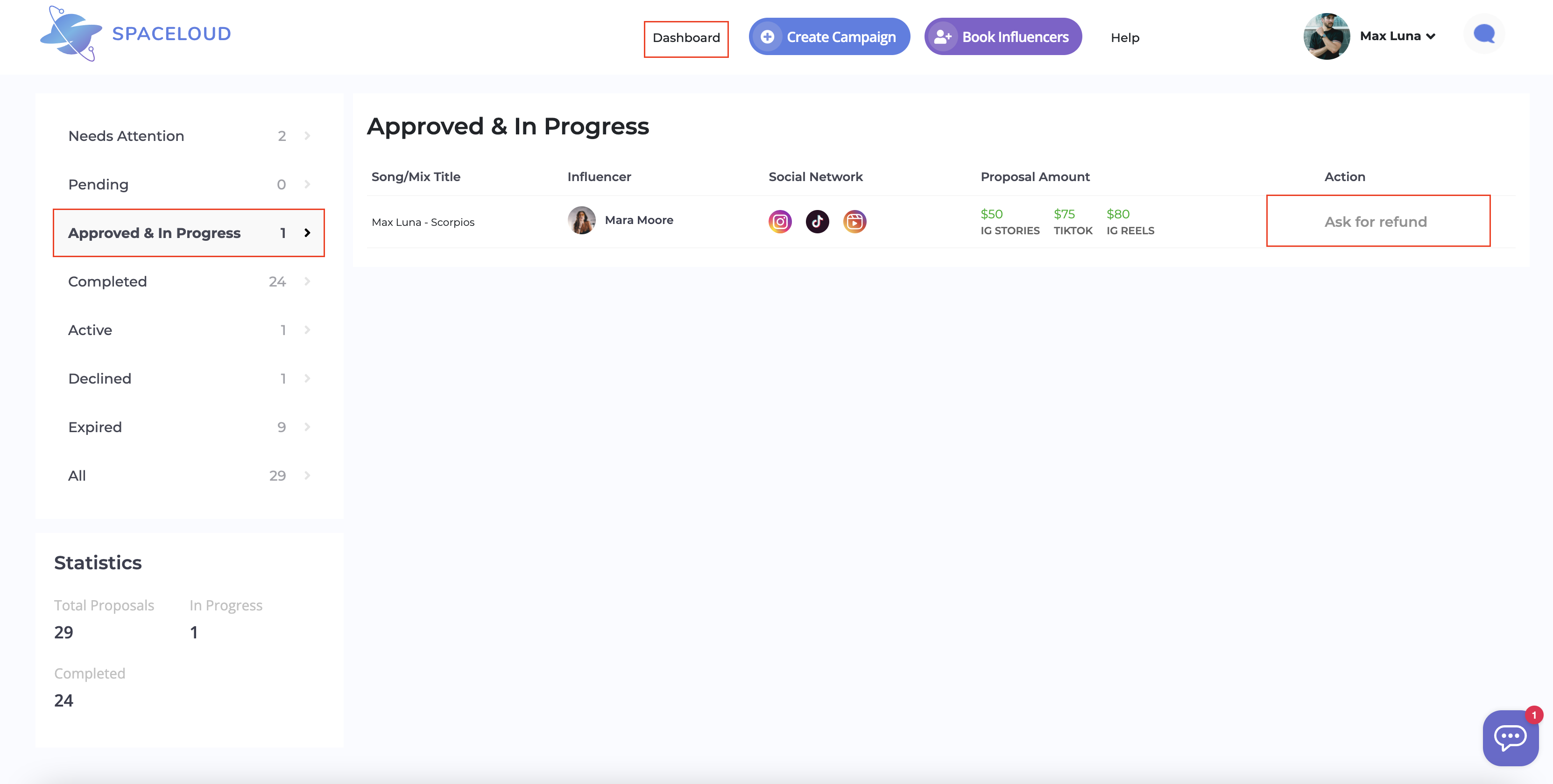This screenshot has width=1553, height=784.
Task: Click the plus icon on Create Campaign
Action: (x=767, y=37)
